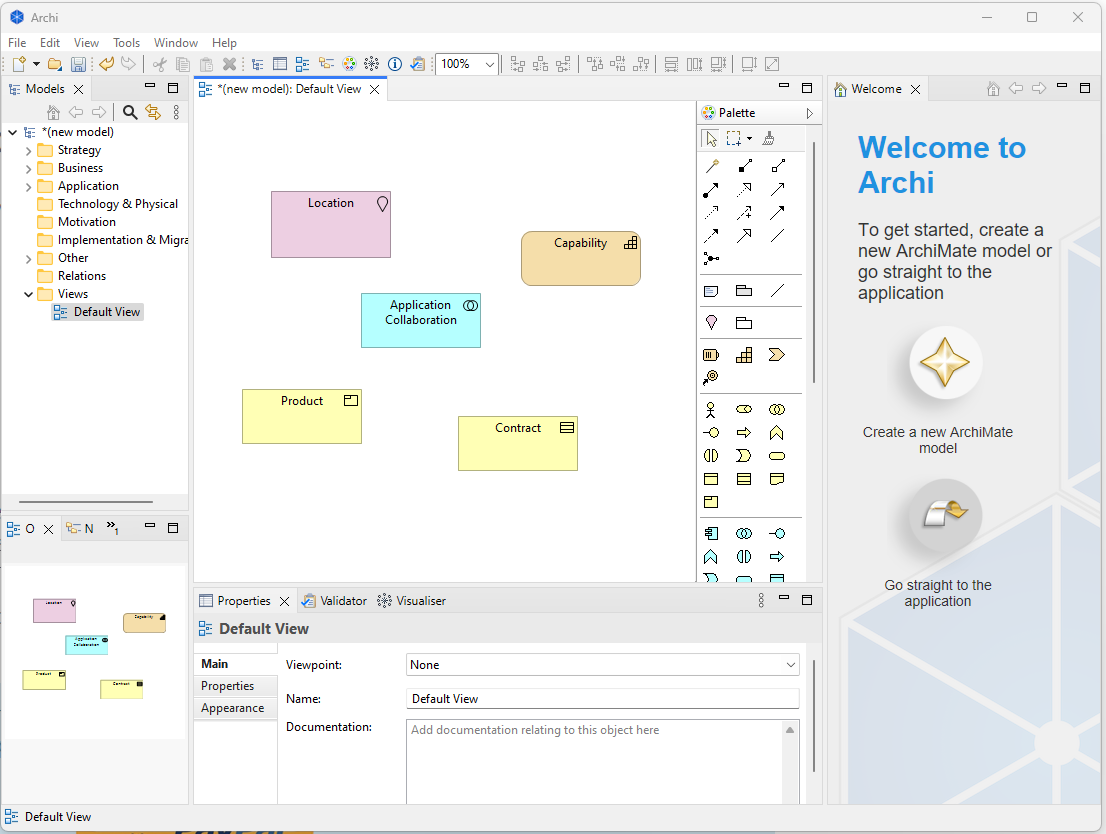Image resolution: width=1106 pixels, height=834 pixels.
Task: Click the Name input field
Action: [602, 699]
